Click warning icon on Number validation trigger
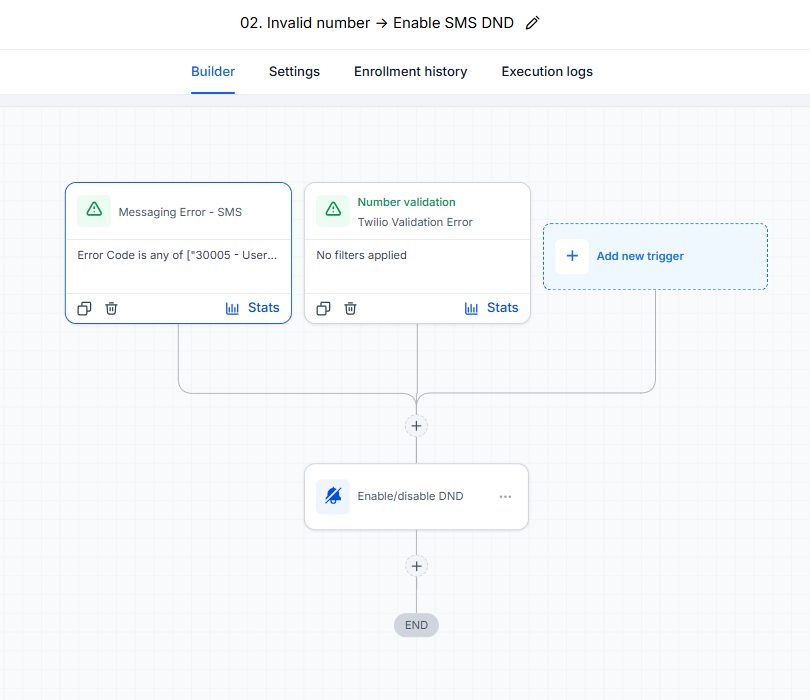The height and width of the screenshot is (700, 810). point(333,211)
